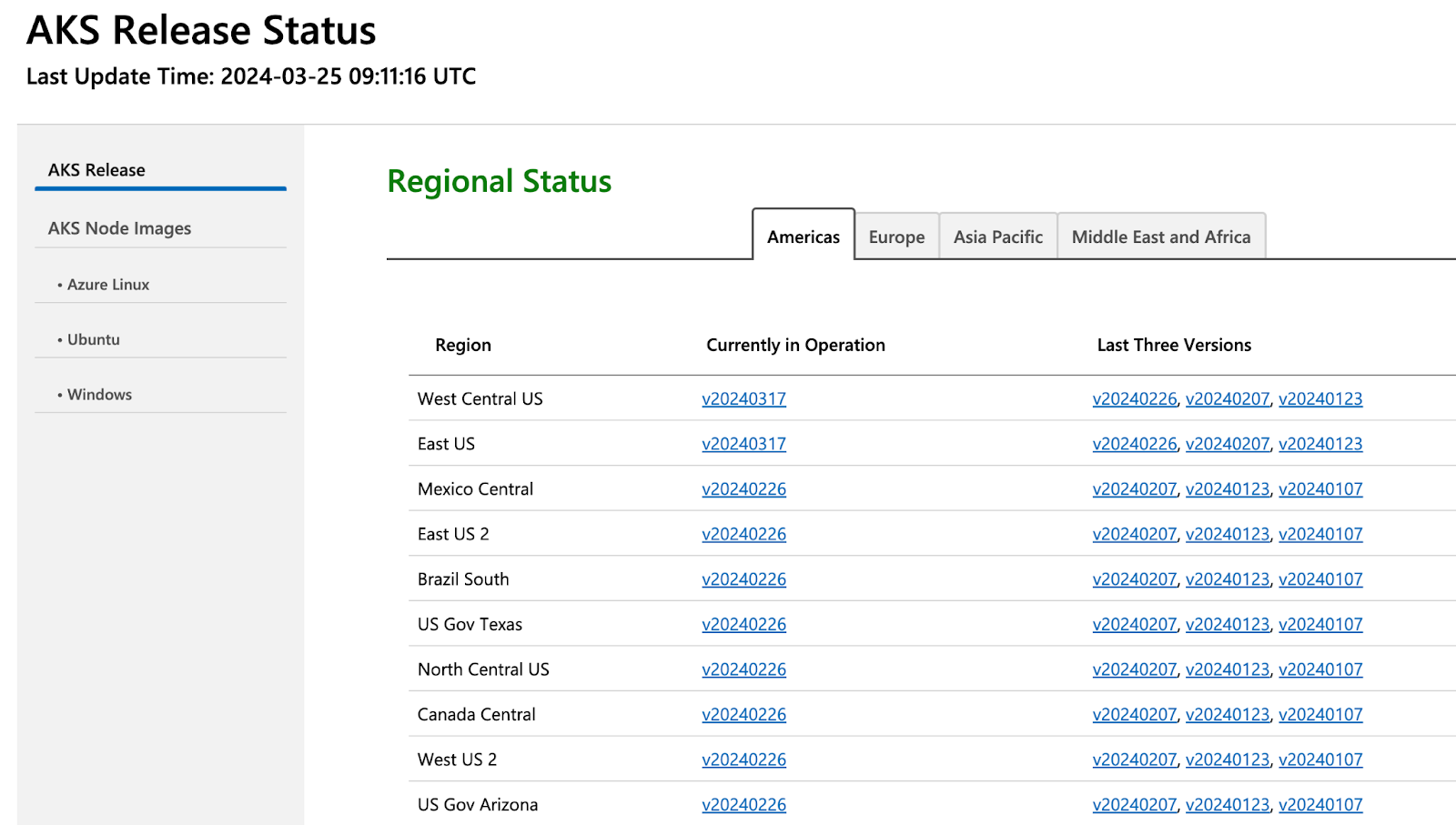This screenshot has width=1456, height=825.
Task: Open v20240123 in Canada Central last versions
Action: click(x=1228, y=715)
